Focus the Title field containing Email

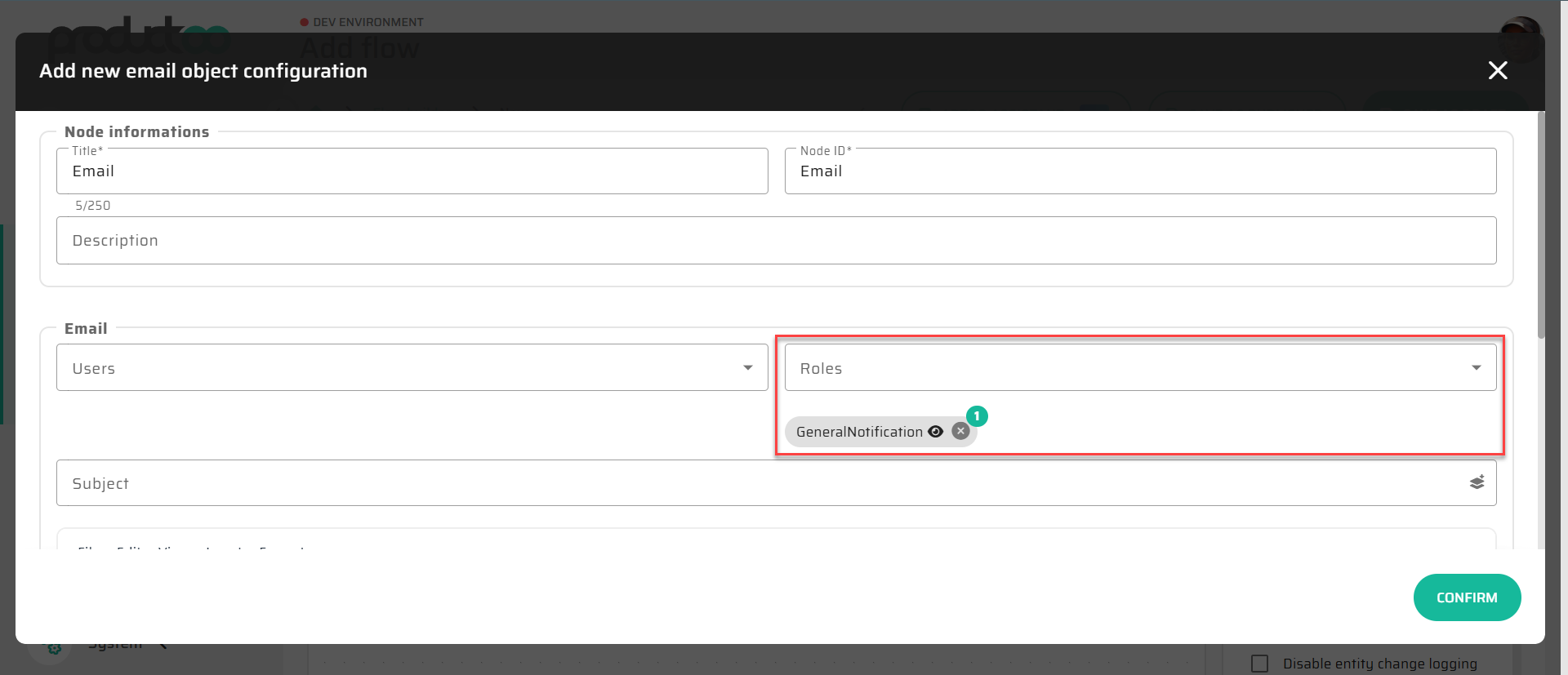(x=412, y=171)
